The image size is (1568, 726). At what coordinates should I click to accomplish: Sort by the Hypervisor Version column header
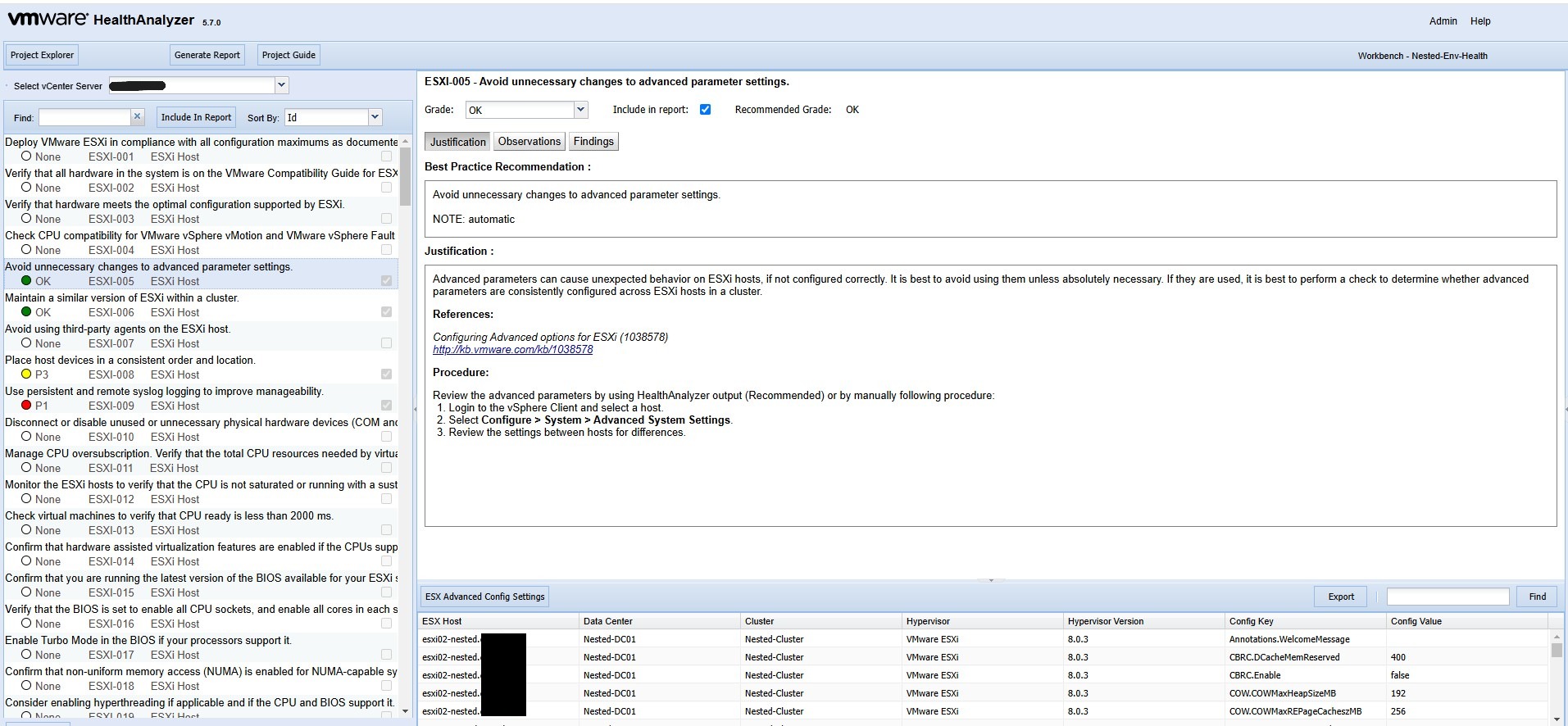(x=1143, y=621)
